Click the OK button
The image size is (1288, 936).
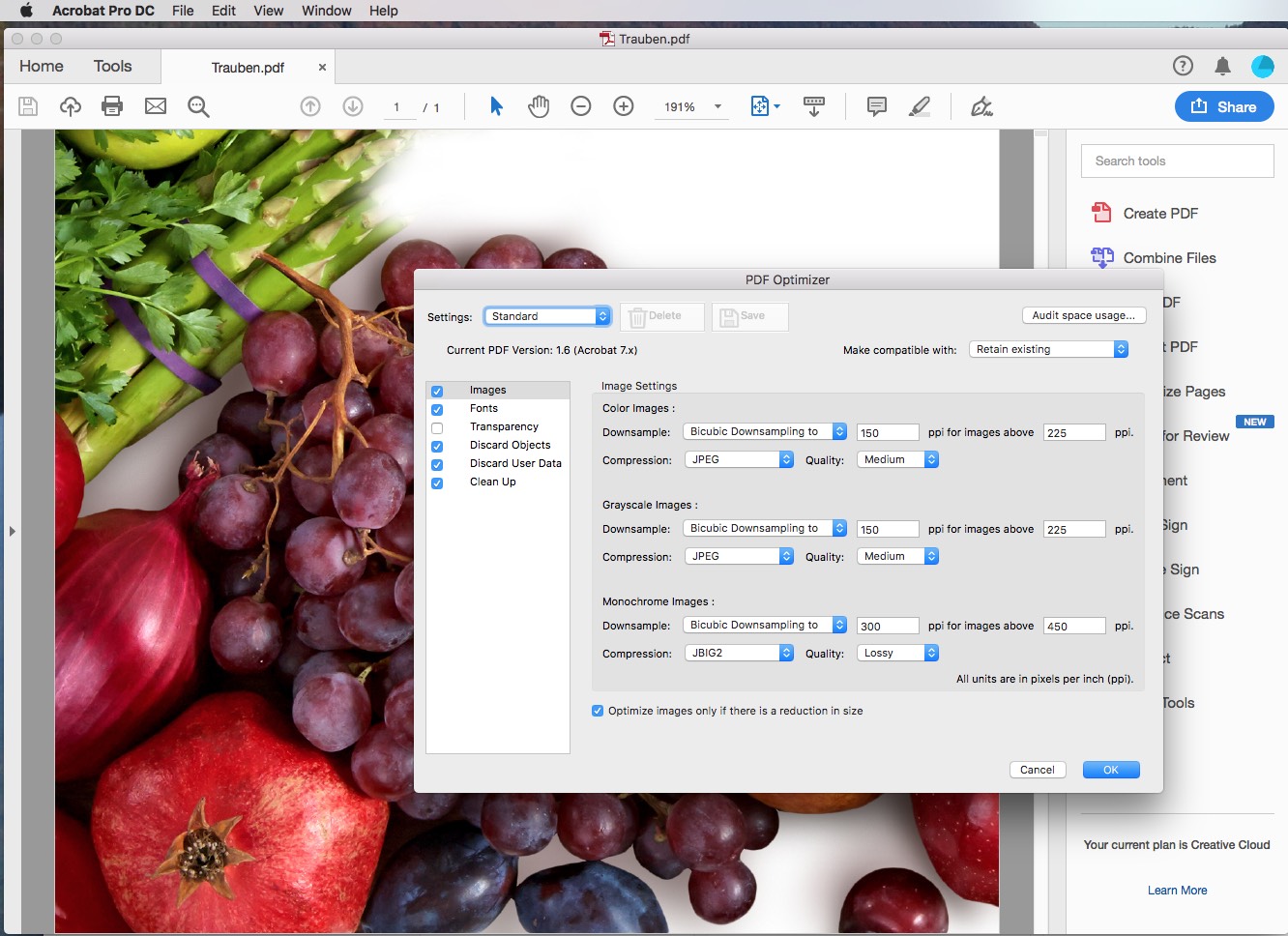tap(1111, 770)
